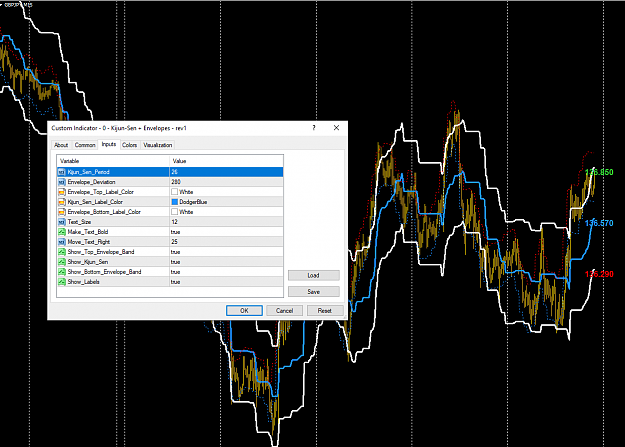The height and width of the screenshot is (447, 625).
Task: Click the OK button
Action: [244, 311]
